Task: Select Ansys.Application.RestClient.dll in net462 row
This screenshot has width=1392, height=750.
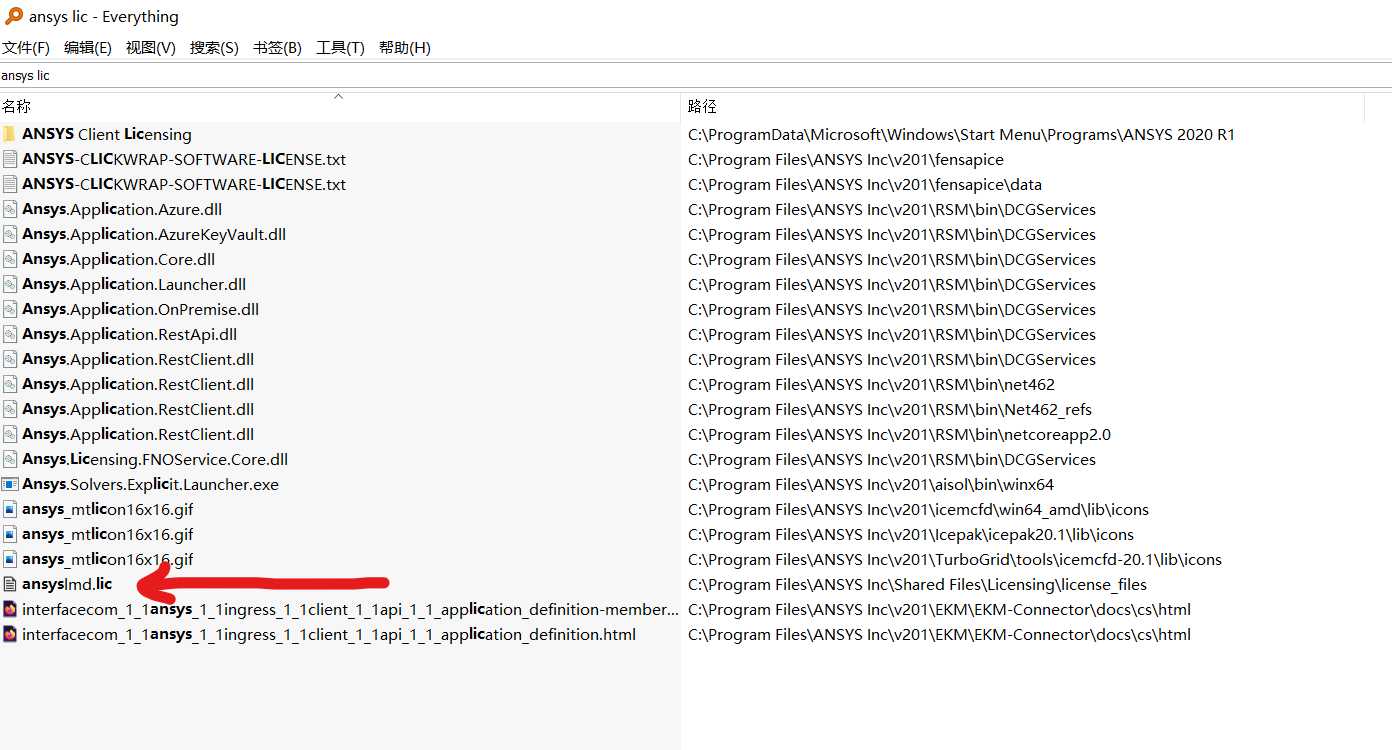Action: 138,384
